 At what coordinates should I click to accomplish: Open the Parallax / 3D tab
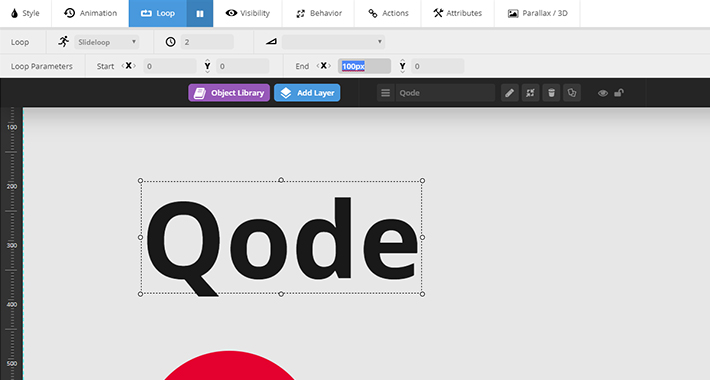pyautogui.click(x=537, y=14)
